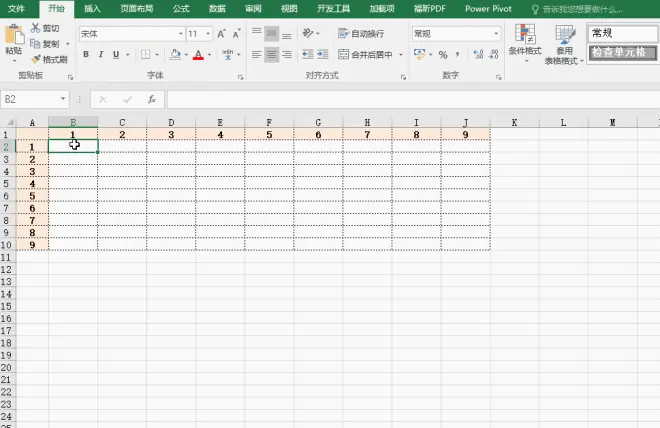660x428 pixels.
Task: Increase font size with larger A icon
Action: [x=221, y=34]
